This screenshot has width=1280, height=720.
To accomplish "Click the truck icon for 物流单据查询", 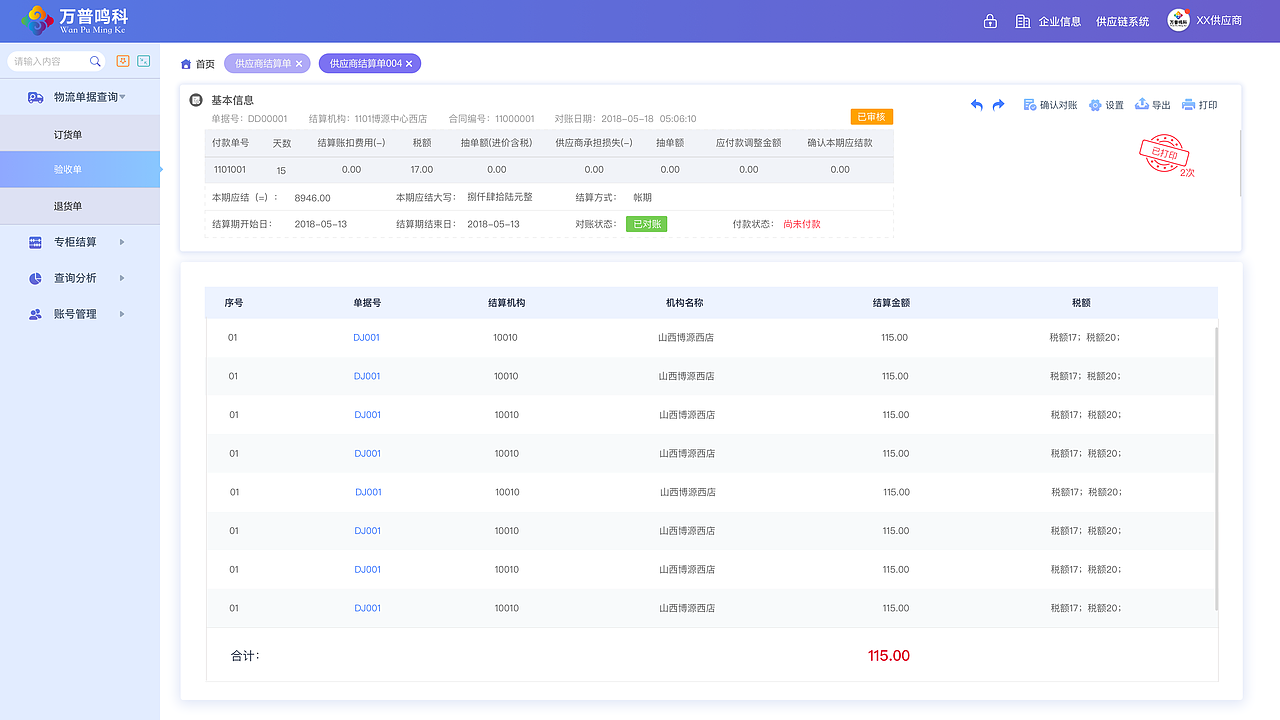I will pyautogui.click(x=35, y=97).
